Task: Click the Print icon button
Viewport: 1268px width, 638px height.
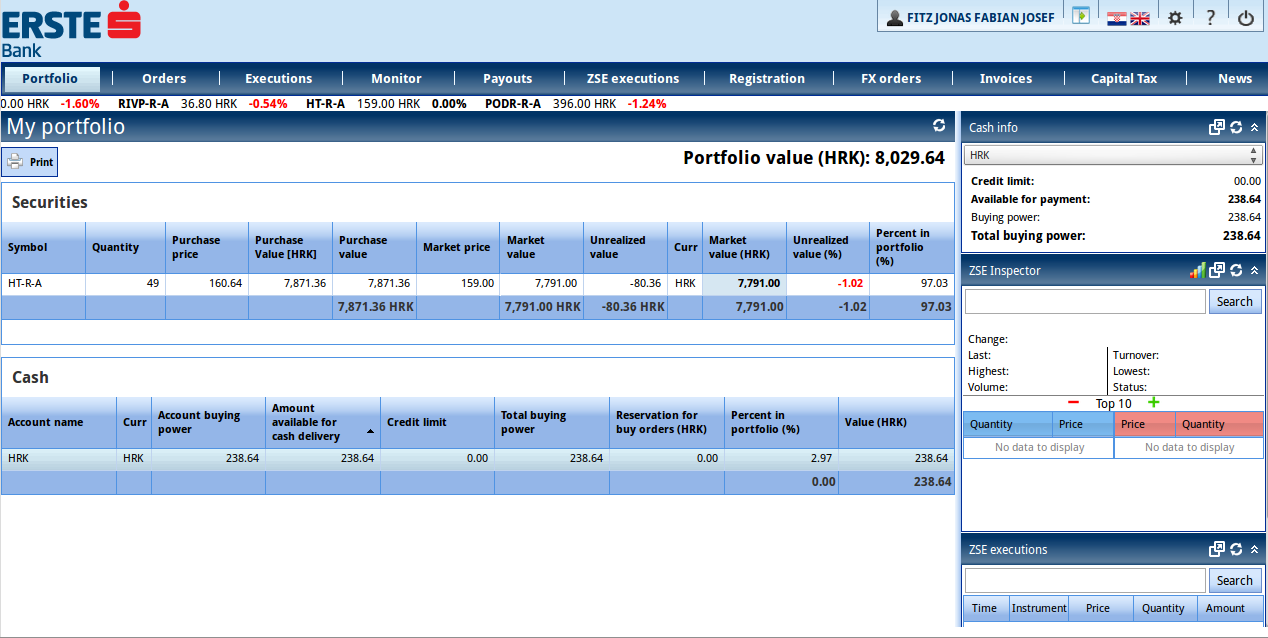Action: point(29,162)
